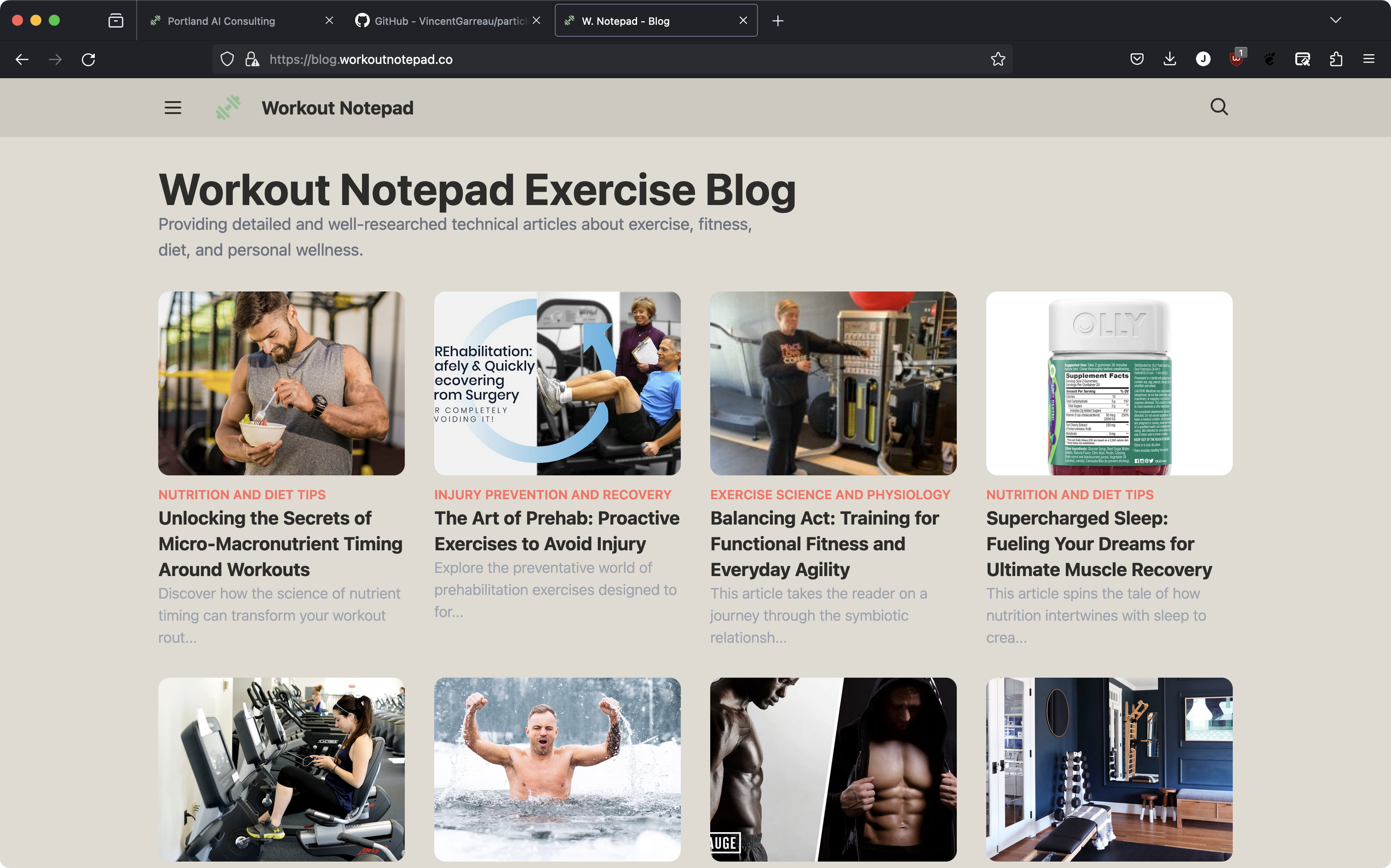Reload the current page
The height and width of the screenshot is (868, 1391).
(x=88, y=59)
